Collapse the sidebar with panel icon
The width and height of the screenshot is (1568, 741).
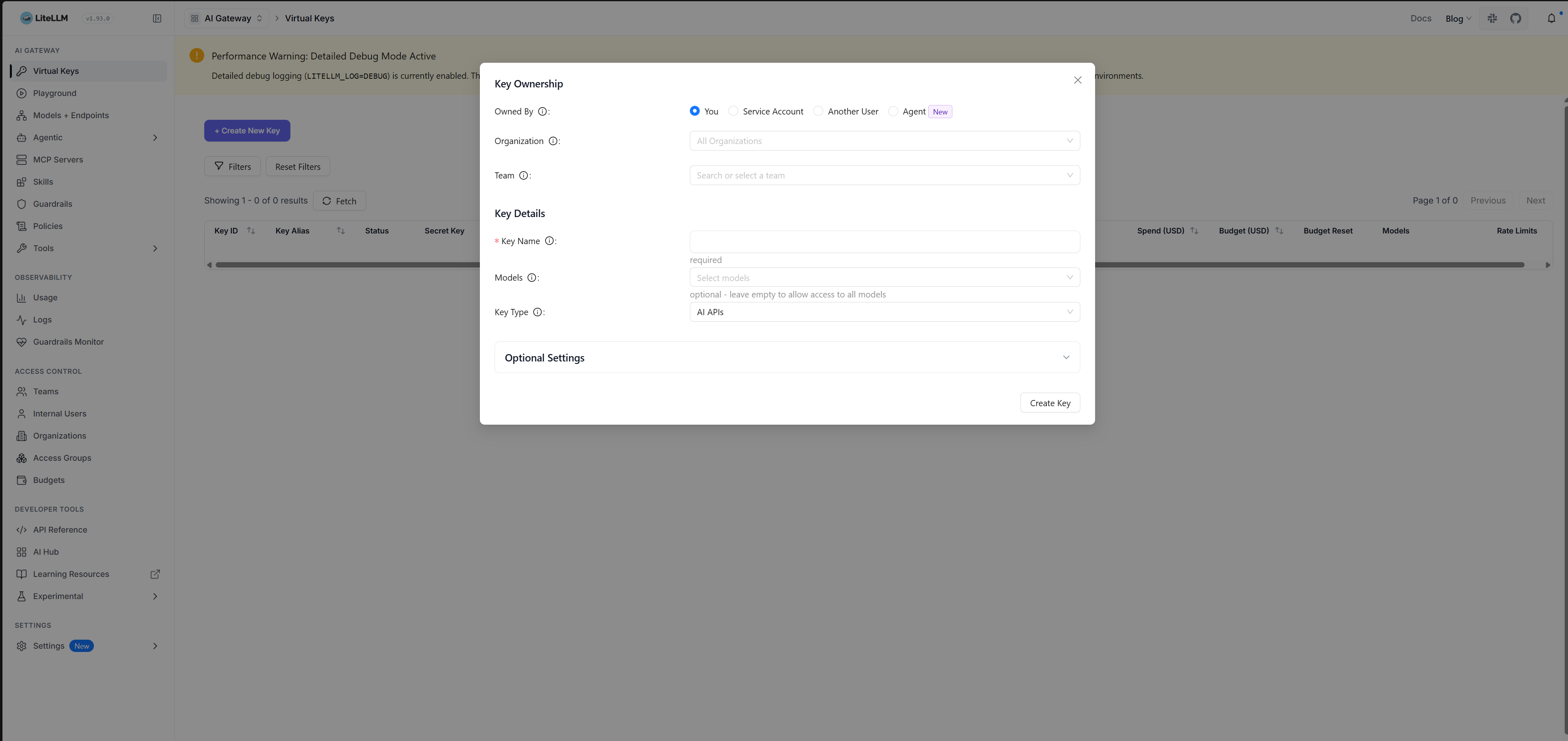click(157, 18)
